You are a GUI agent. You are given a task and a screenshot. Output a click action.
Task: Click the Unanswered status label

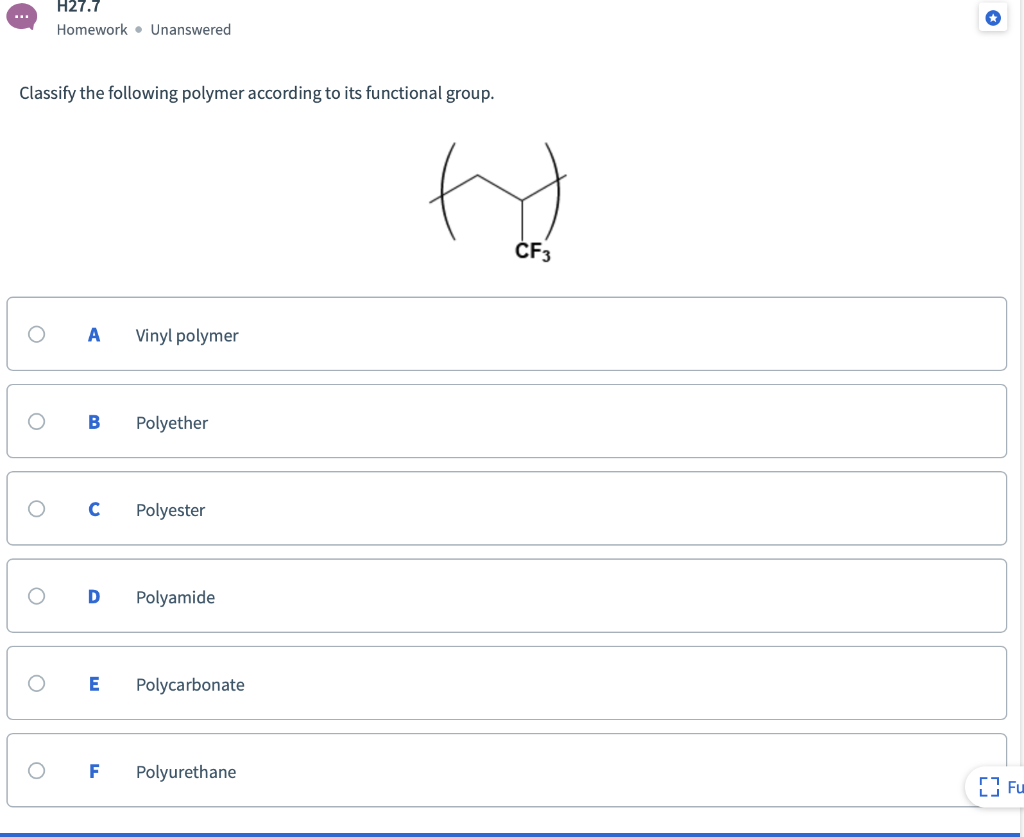point(190,29)
